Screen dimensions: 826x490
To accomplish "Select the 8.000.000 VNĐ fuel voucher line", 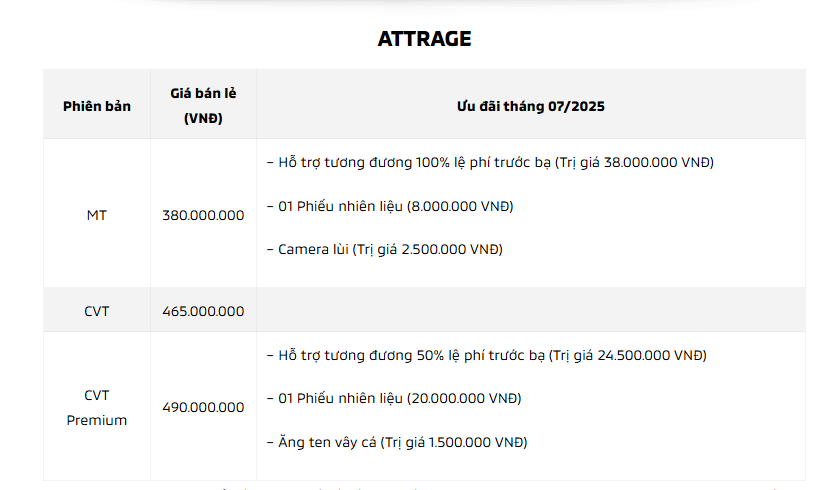I will pyautogui.click(x=390, y=206).
